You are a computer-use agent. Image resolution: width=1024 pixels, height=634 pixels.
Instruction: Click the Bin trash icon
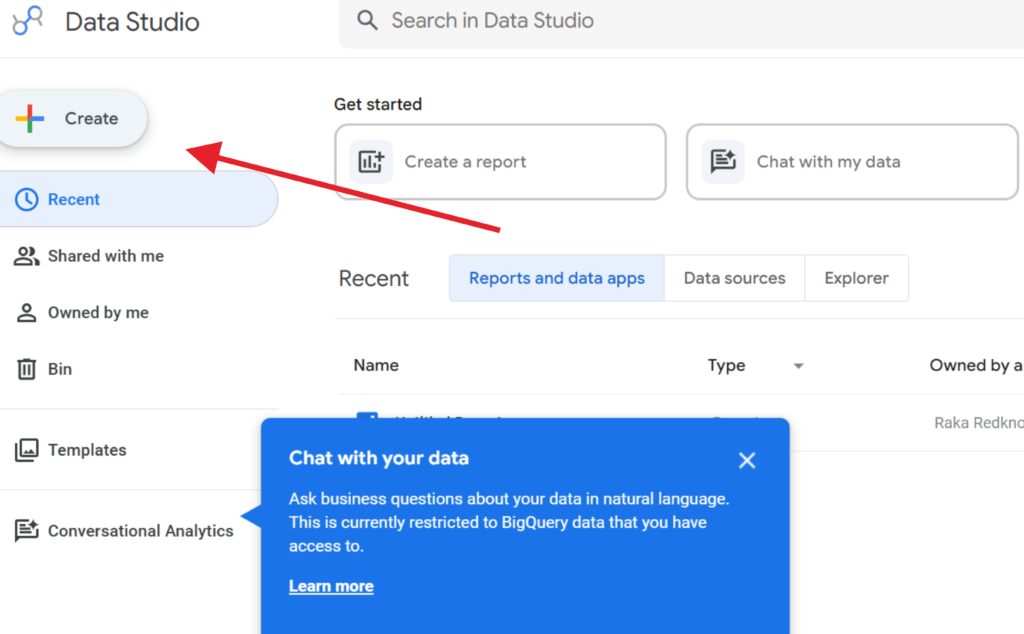(27, 369)
